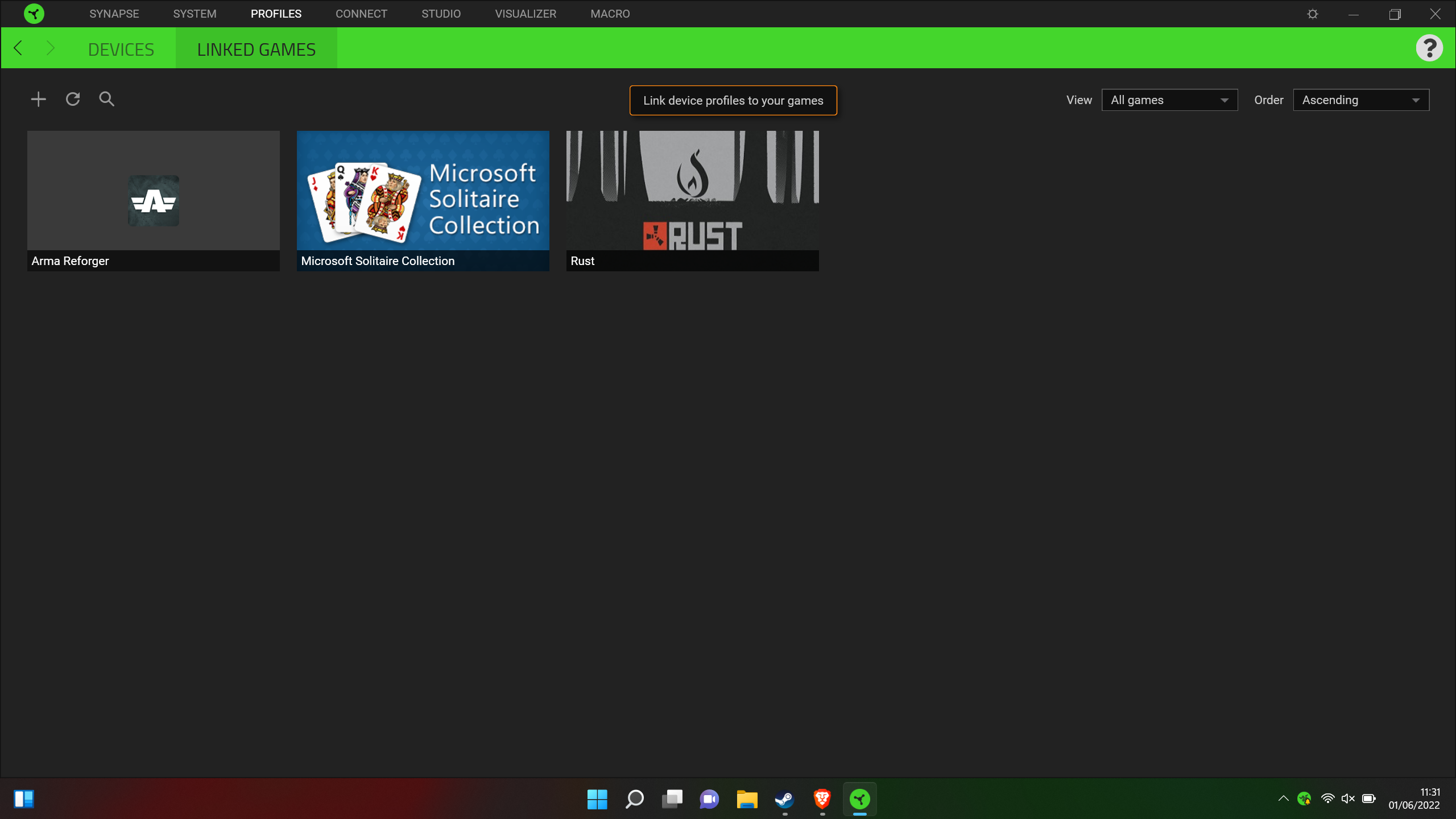Navigate forward using the right arrow
Viewport: 1456px width, 819px height.
coord(51,48)
